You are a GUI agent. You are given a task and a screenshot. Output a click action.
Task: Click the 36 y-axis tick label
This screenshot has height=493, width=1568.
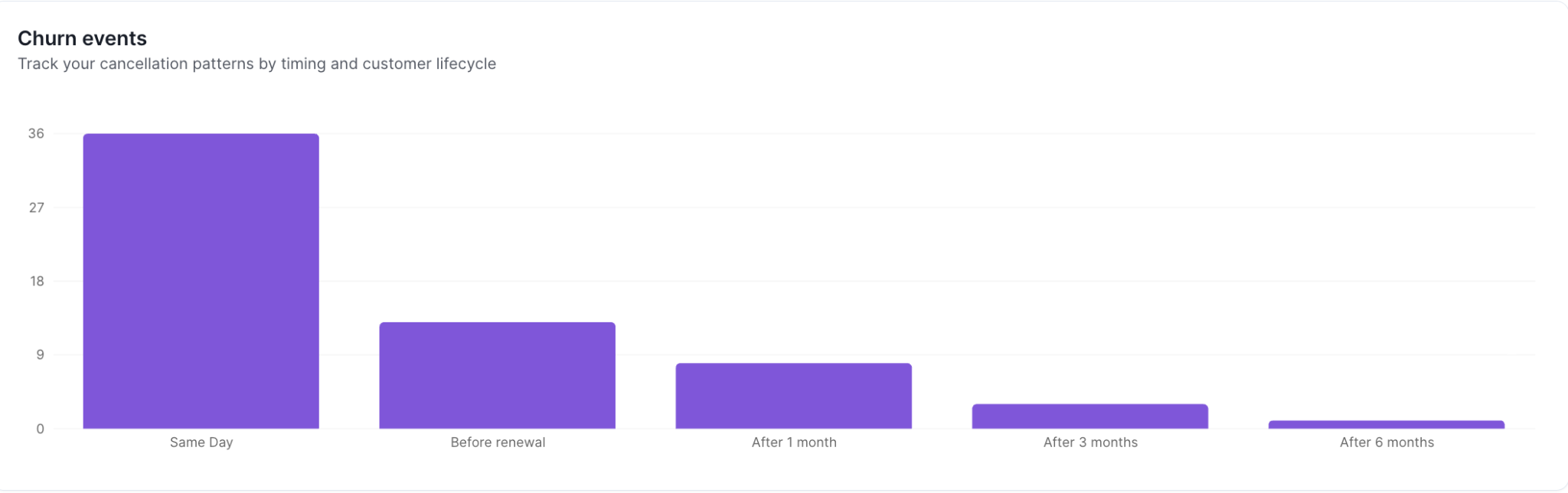tap(36, 133)
